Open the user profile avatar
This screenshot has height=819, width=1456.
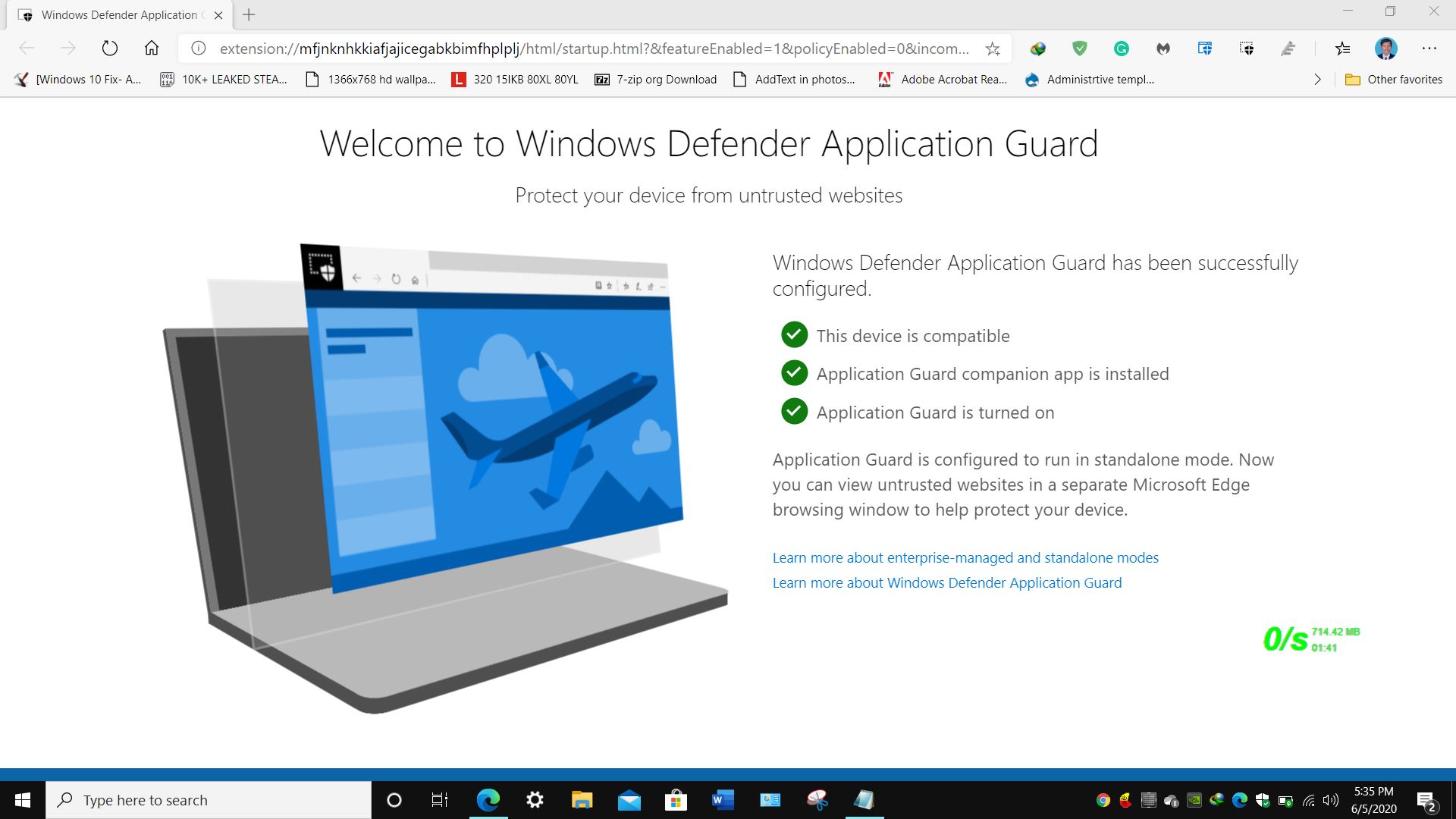pyautogui.click(x=1386, y=49)
